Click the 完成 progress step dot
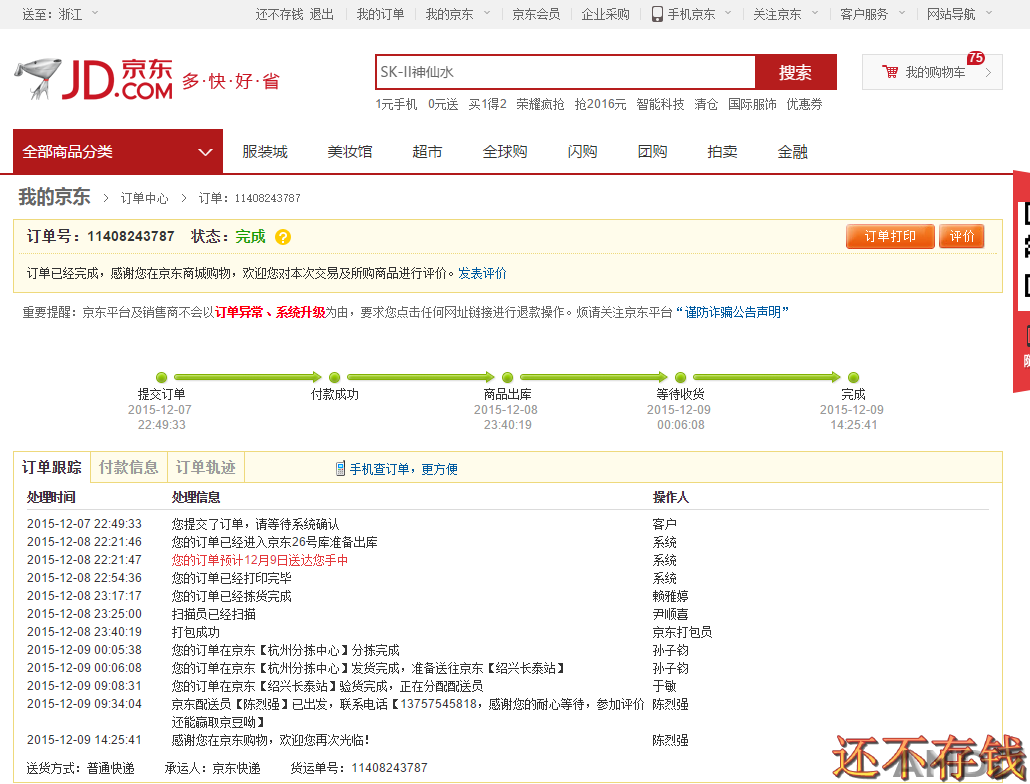 coord(853,377)
